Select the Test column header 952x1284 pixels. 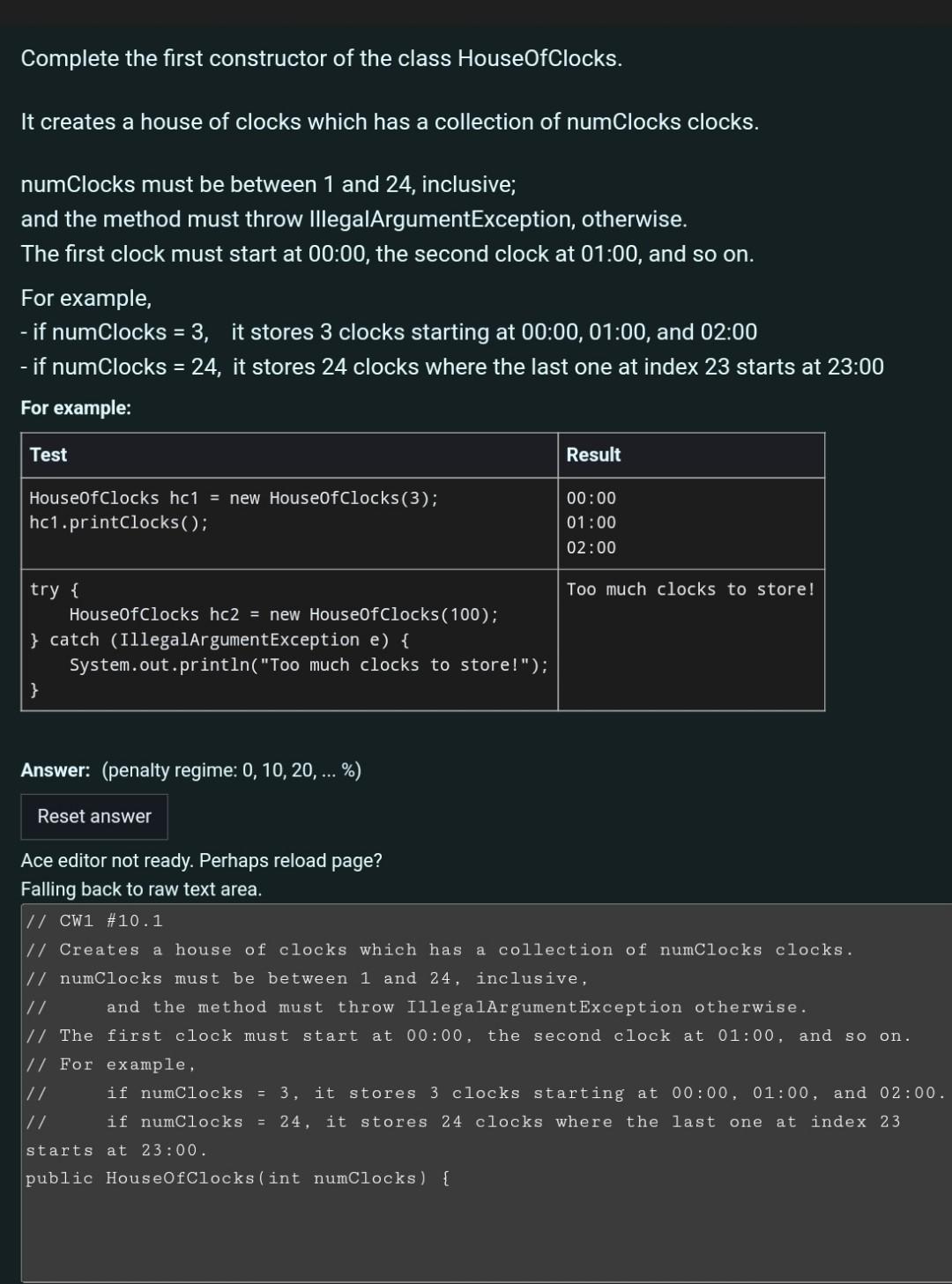[47, 455]
